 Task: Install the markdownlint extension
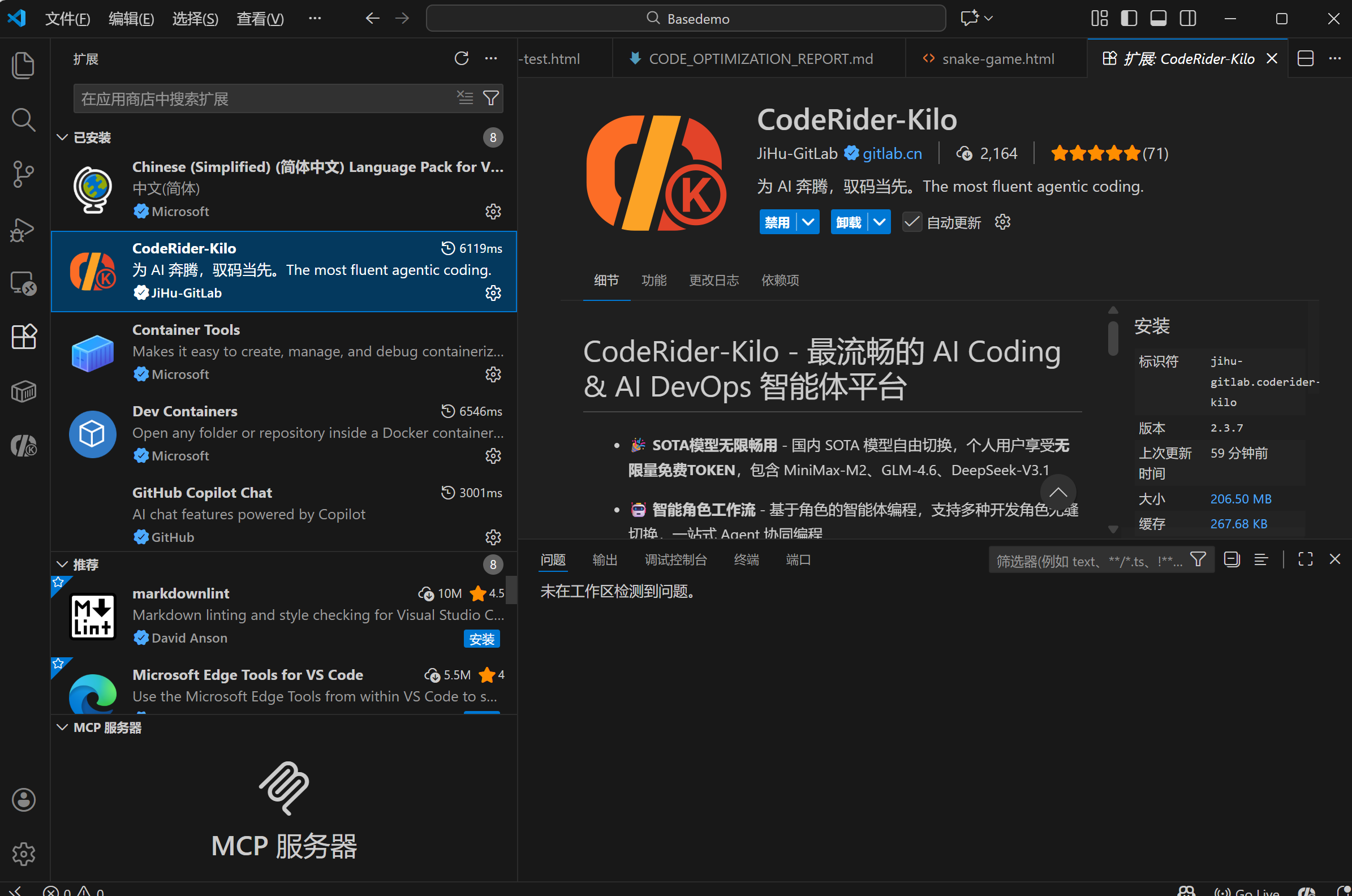tap(481, 639)
